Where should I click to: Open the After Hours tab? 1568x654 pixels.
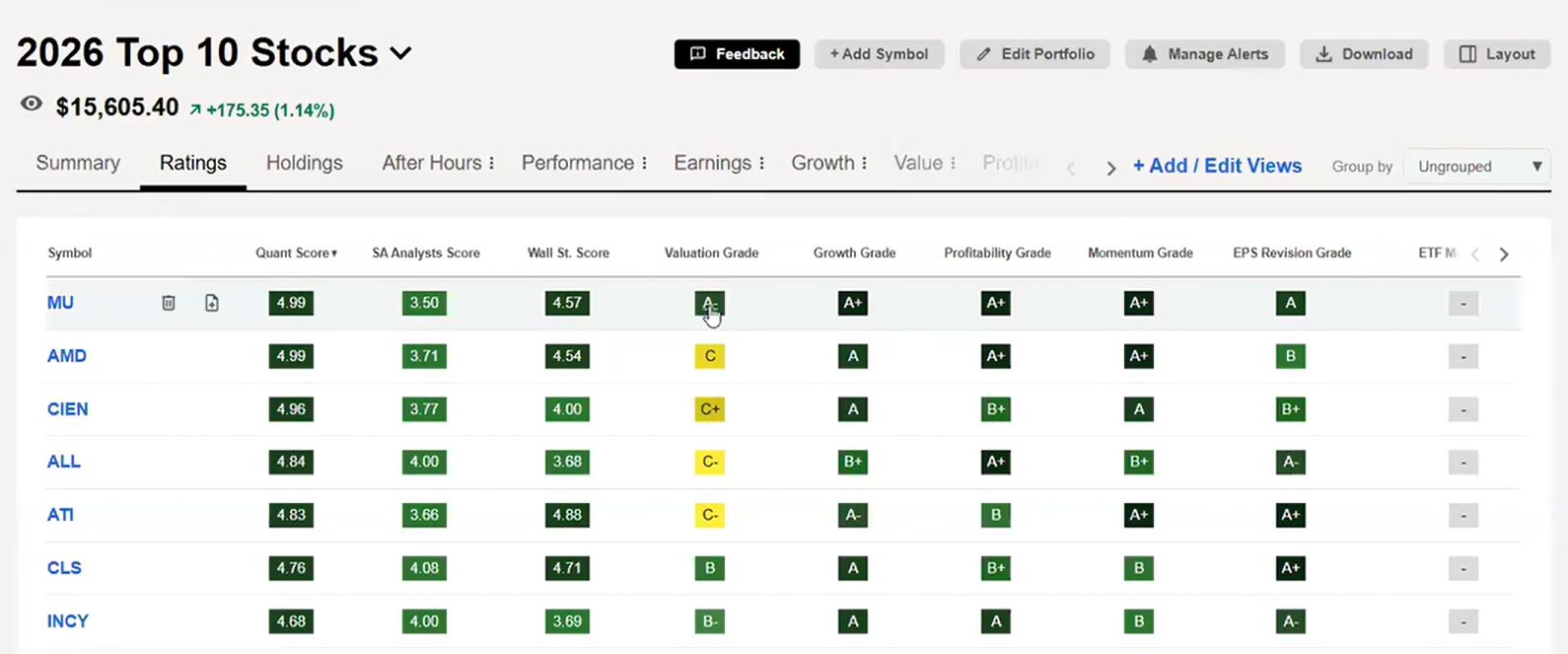[432, 163]
